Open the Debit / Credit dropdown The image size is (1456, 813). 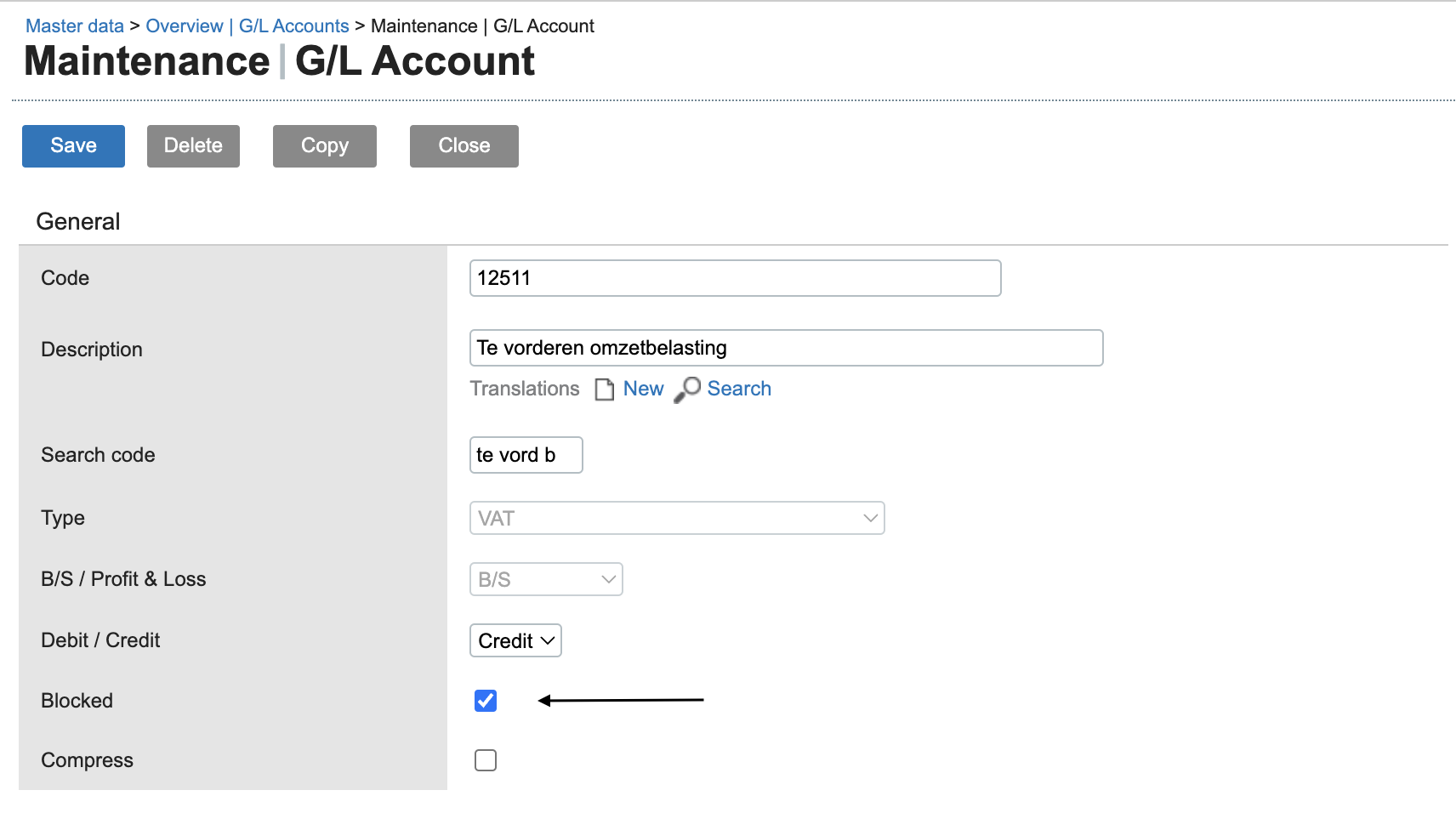pos(515,640)
